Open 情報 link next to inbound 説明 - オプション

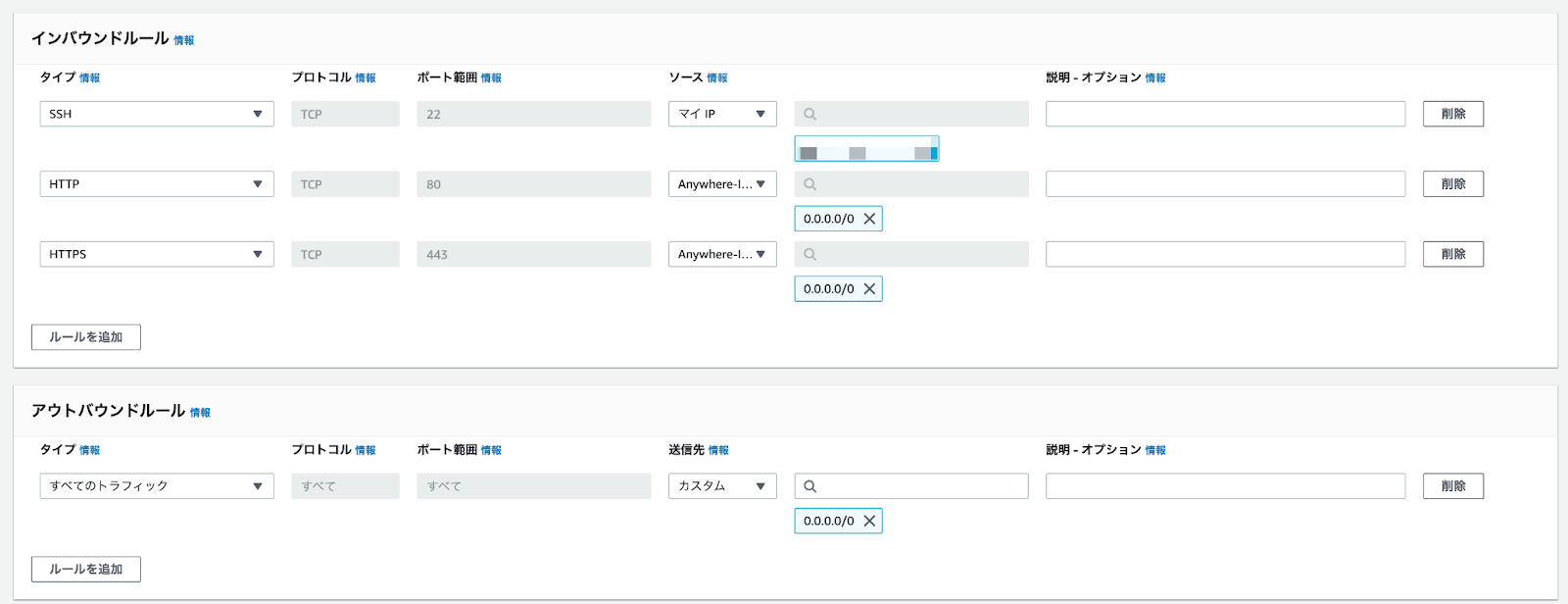[1155, 78]
